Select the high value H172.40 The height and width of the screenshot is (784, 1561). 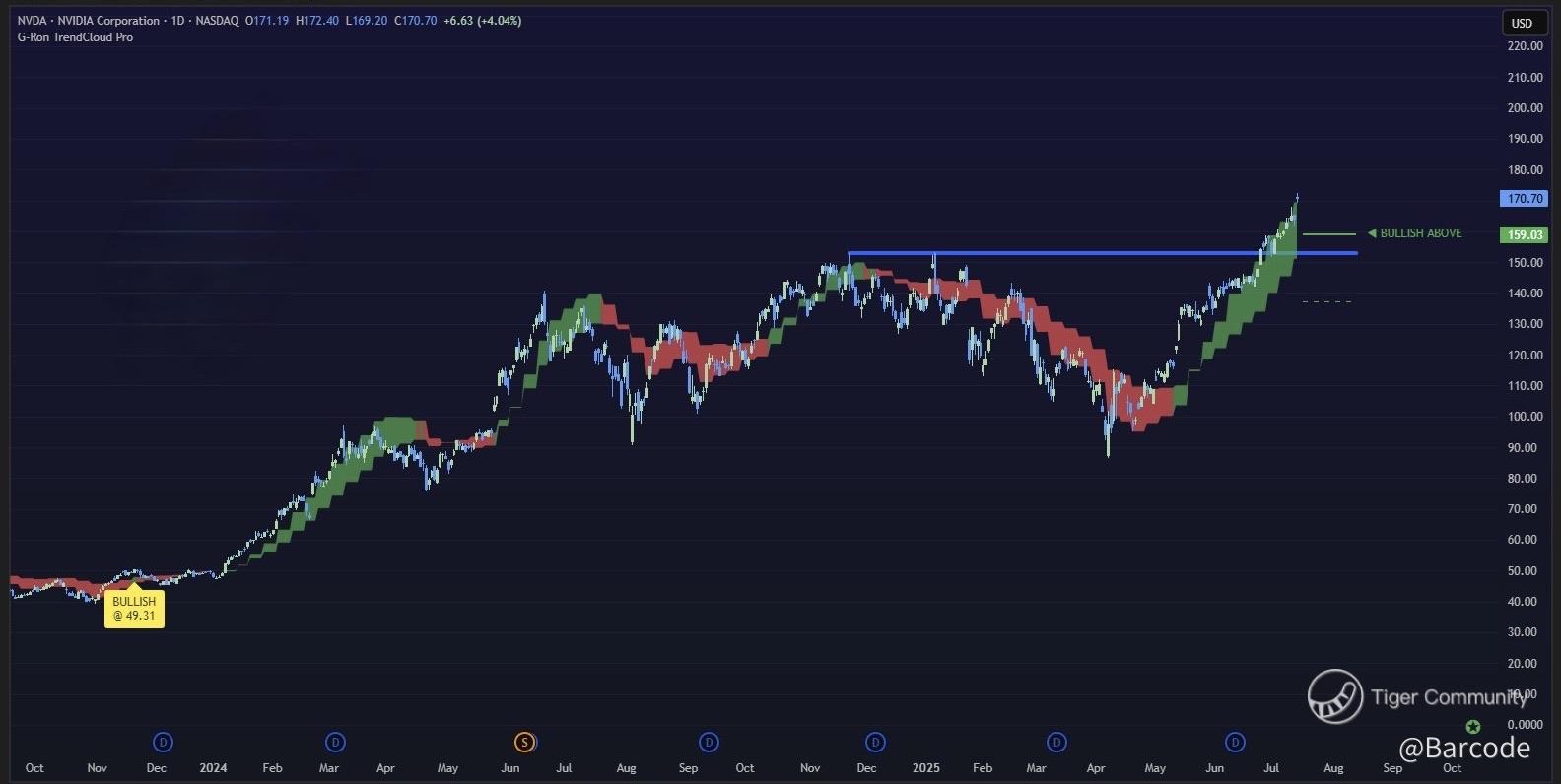(x=316, y=21)
